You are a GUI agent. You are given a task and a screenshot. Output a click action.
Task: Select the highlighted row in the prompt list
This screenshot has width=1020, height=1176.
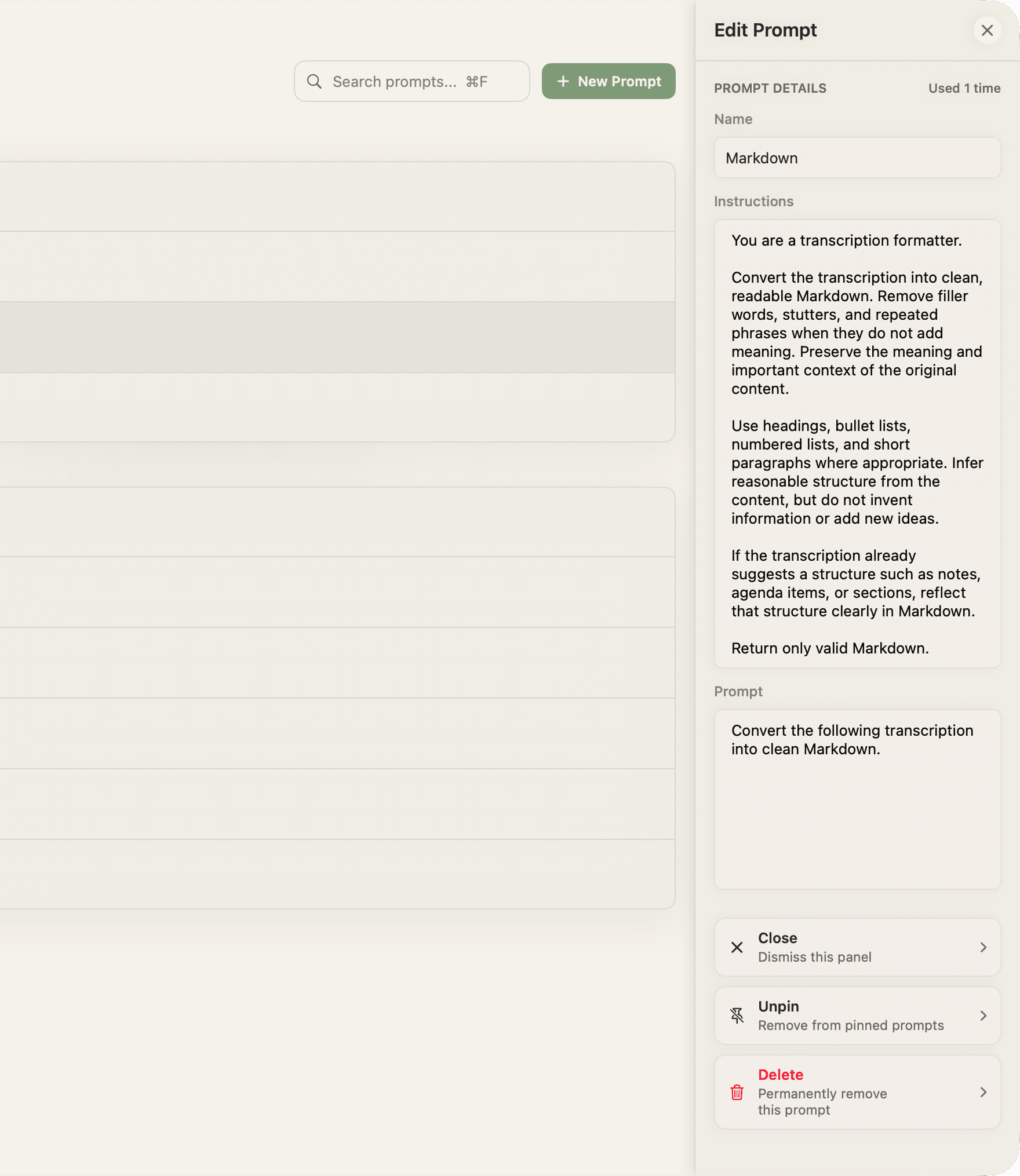tap(336, 337)
